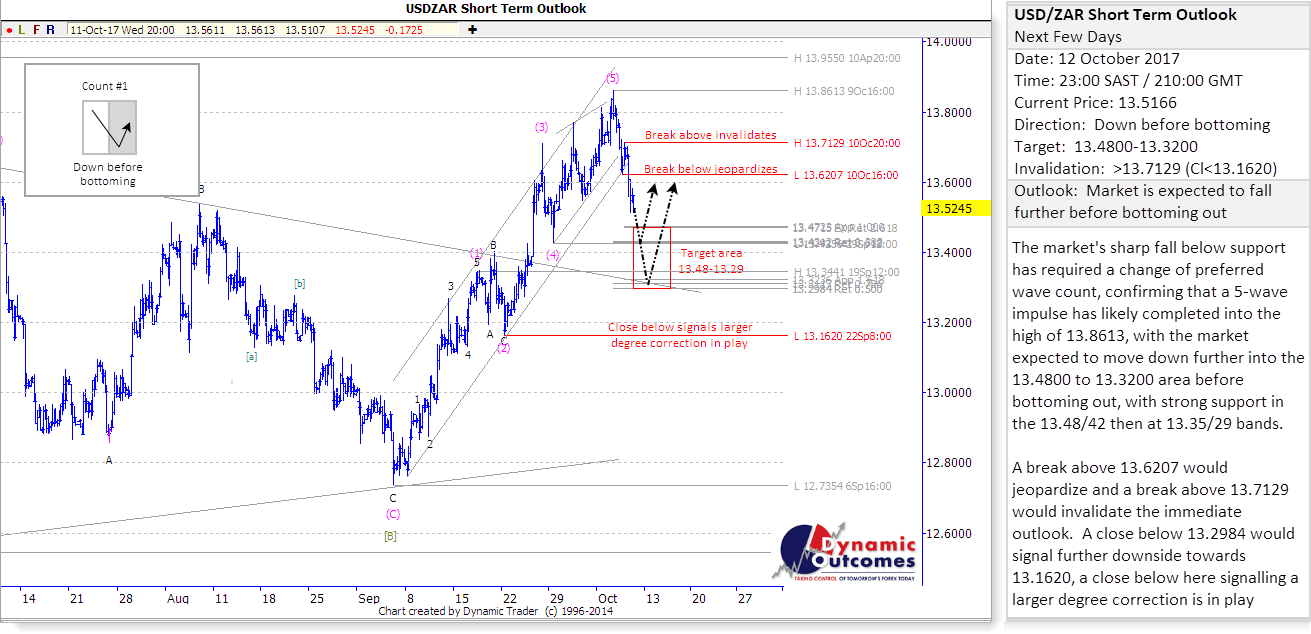Screen dimensions: 1311x634
Task: Click the magenta (C) wave label
Action: [393, 514]
